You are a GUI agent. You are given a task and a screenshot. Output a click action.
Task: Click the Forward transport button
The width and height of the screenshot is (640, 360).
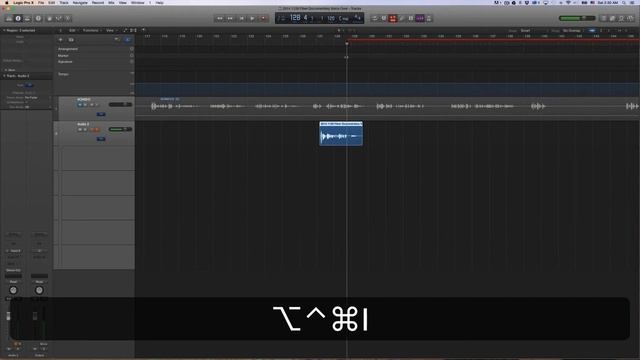[231, 18]
